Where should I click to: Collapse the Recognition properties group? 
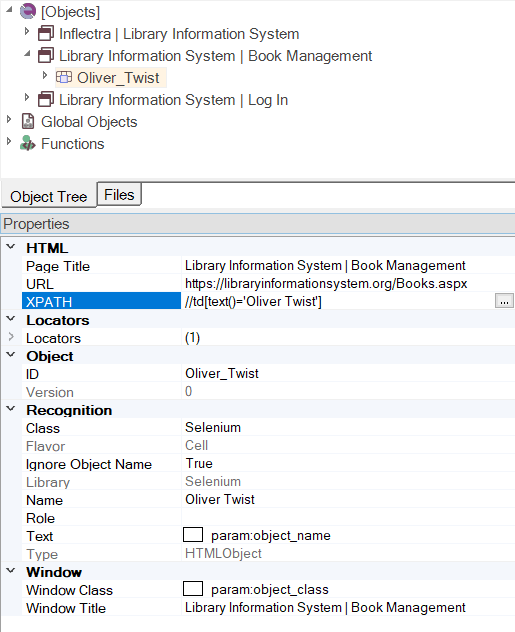[x=11, y=409]
